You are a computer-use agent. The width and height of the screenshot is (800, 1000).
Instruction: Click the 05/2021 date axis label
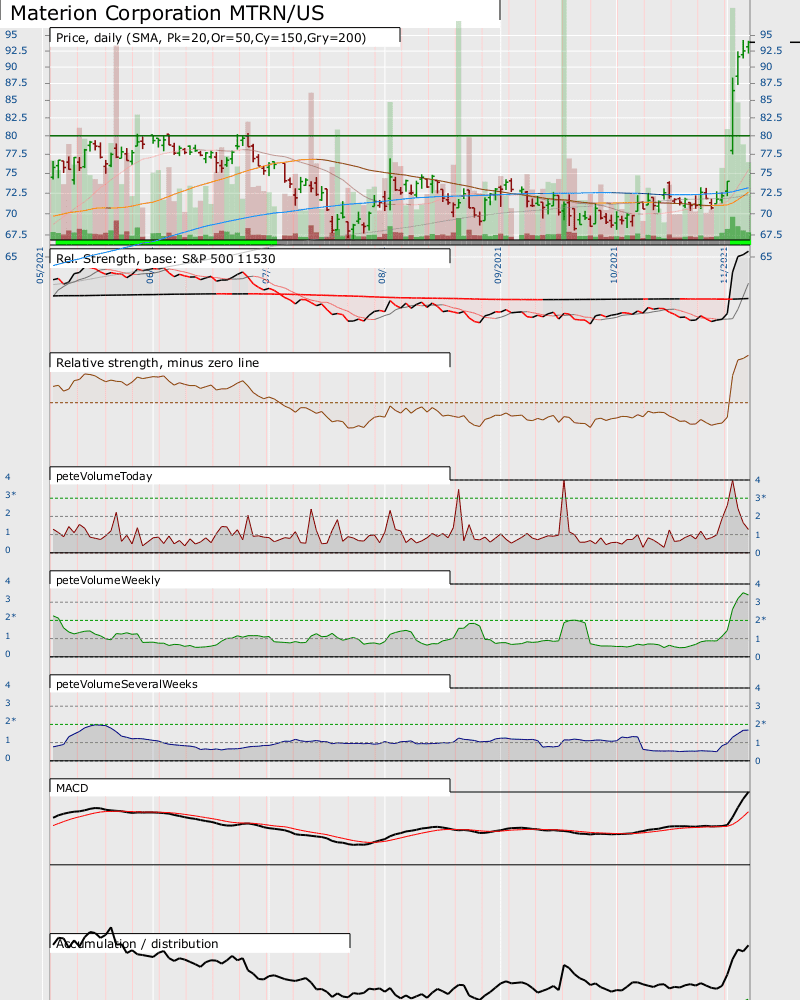click(40, 265)
